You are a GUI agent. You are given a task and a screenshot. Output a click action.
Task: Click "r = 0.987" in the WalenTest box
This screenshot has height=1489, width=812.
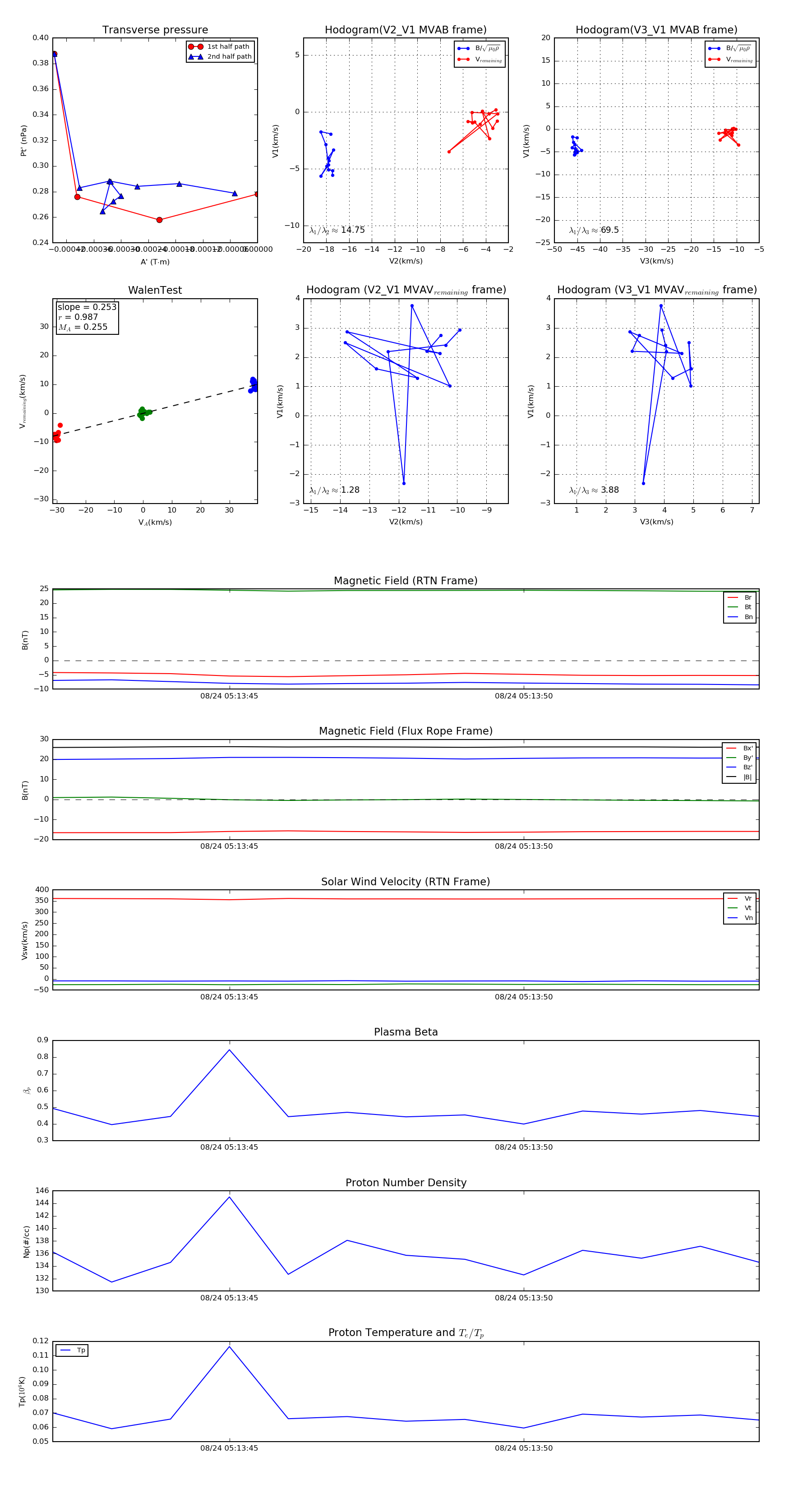[78, 317]
